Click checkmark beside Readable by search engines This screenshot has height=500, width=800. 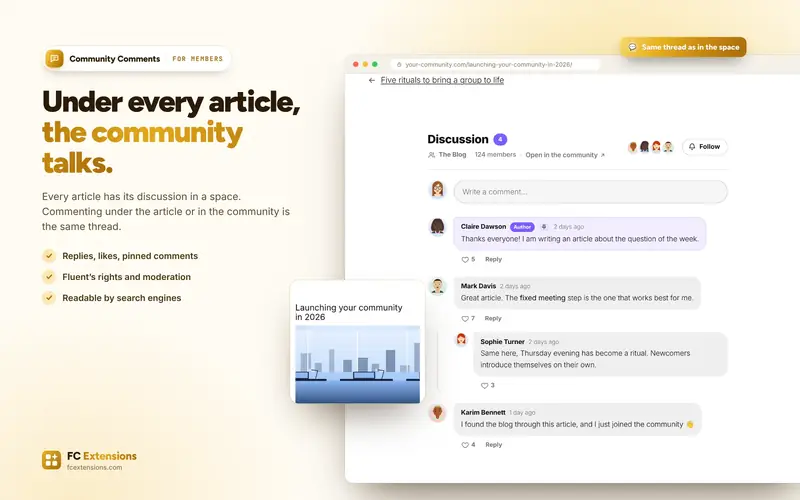(x=49, y=297)
